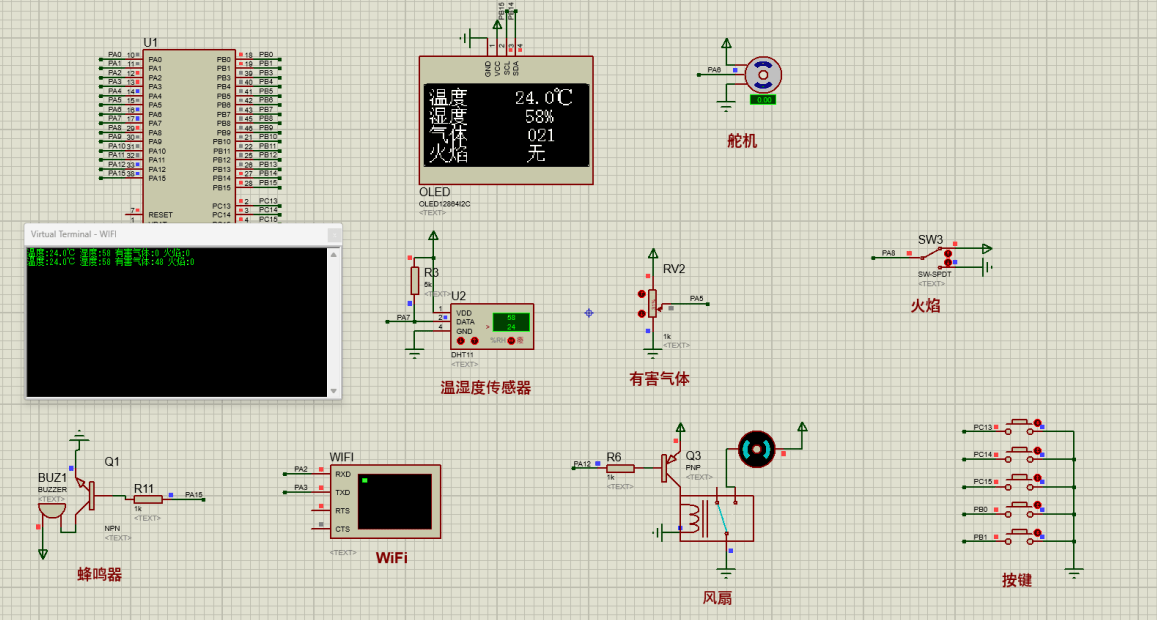Click the OLED display screen

coord(506,124)
